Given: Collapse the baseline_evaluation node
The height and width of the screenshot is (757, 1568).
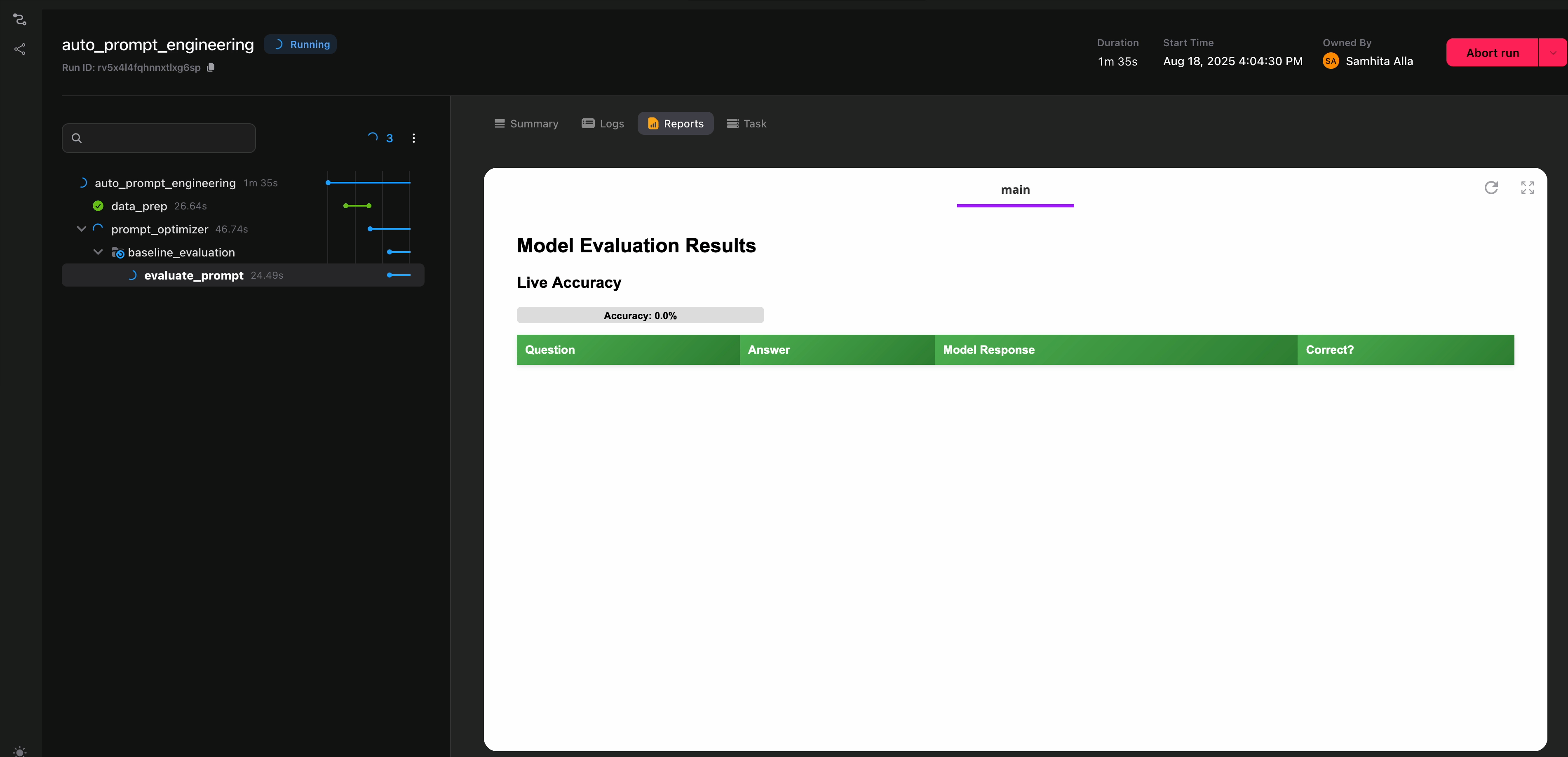Looking at the screenshot, I should (99, 252).
